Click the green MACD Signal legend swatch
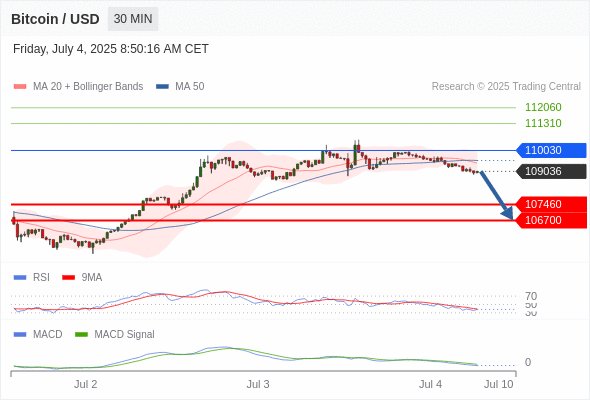 click(x=81, y=334)
